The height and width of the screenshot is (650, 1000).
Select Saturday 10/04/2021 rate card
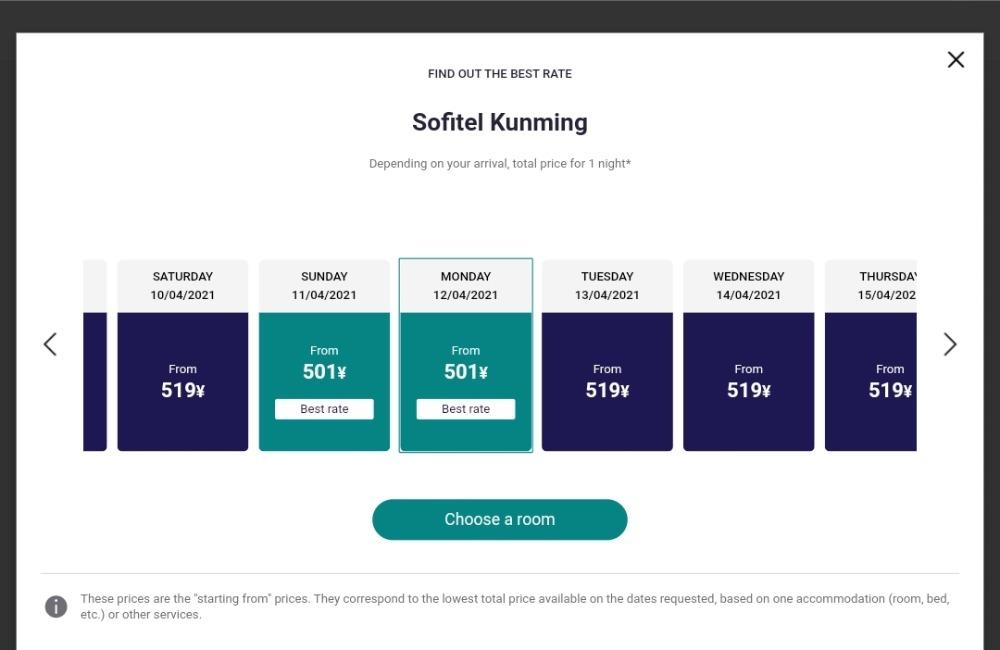pyautogui.click(x=182, y=355)
